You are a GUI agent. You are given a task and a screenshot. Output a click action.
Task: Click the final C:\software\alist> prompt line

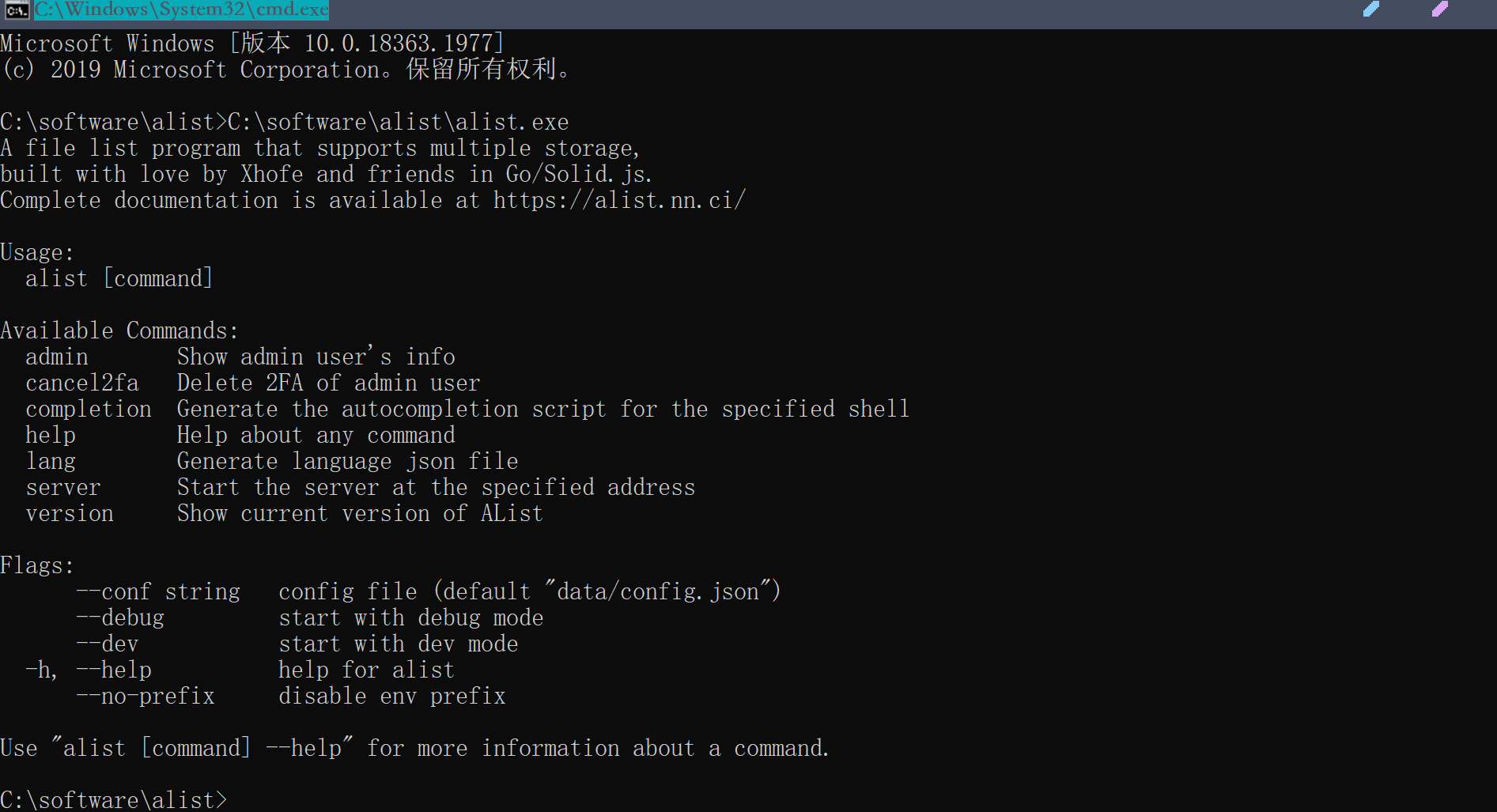pos(114,799)
